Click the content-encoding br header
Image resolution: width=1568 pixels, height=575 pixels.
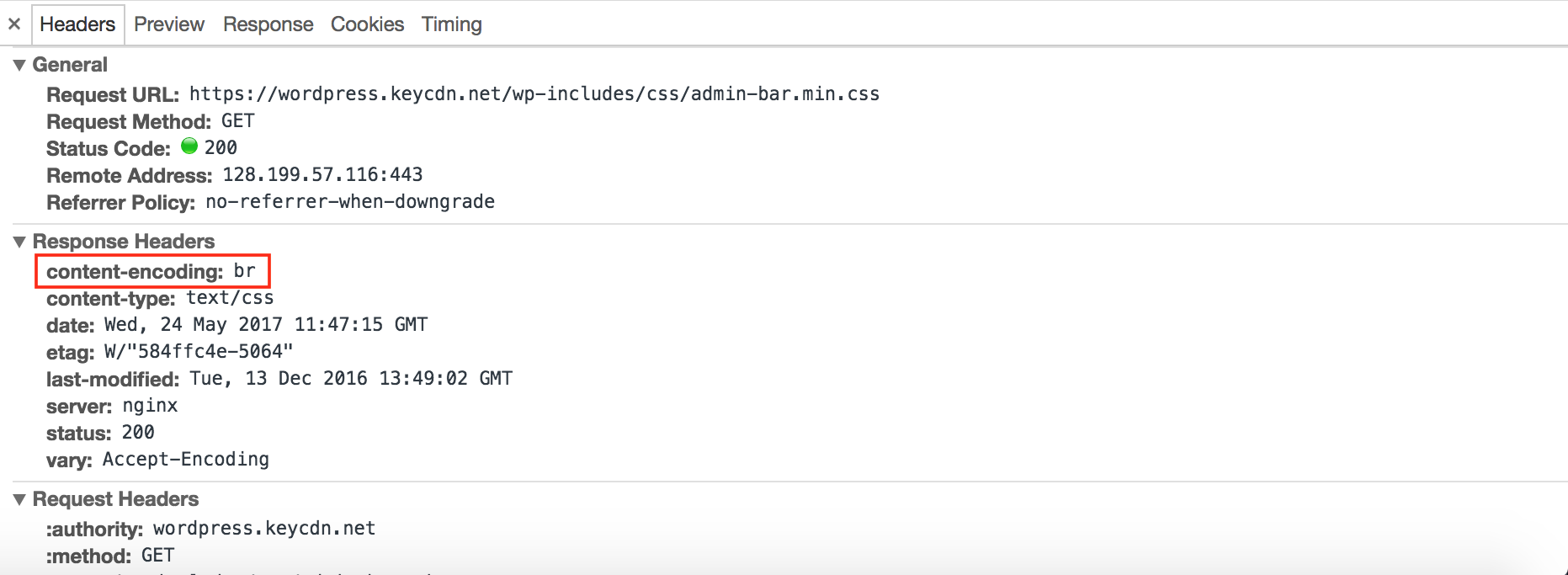(x=151, y=271)
